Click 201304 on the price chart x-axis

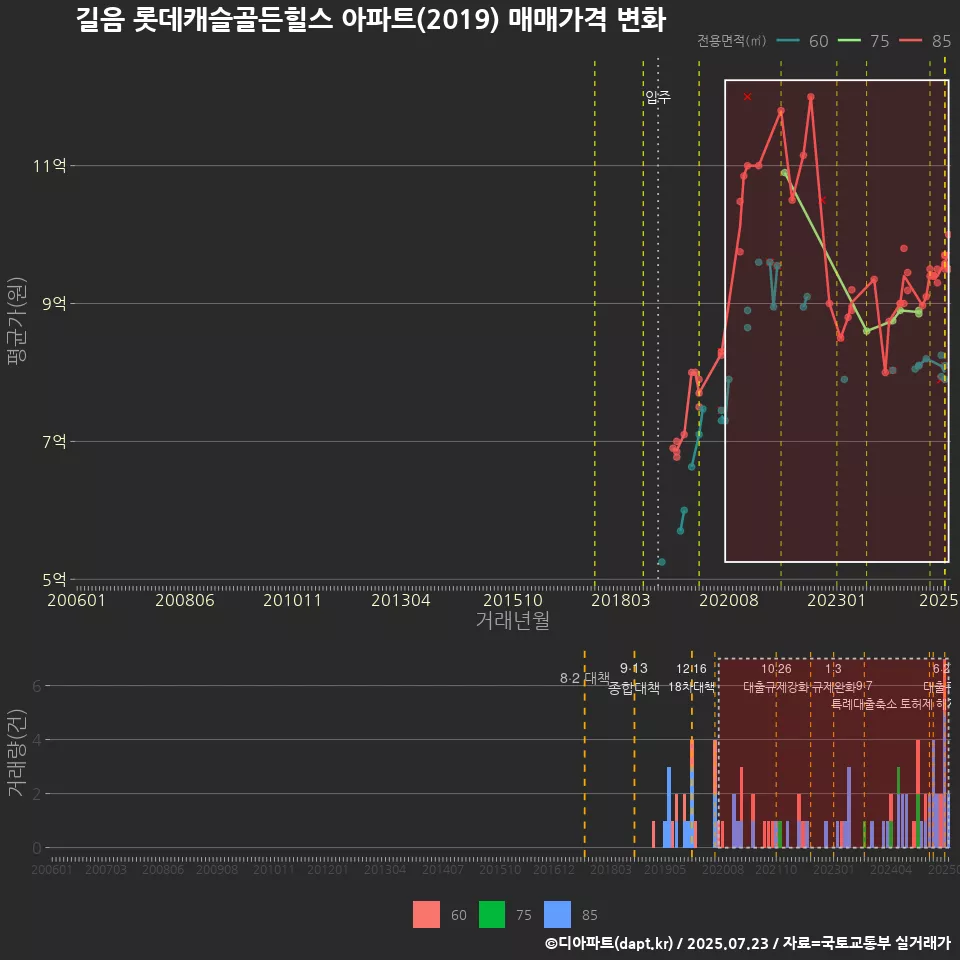click(400, 600)
